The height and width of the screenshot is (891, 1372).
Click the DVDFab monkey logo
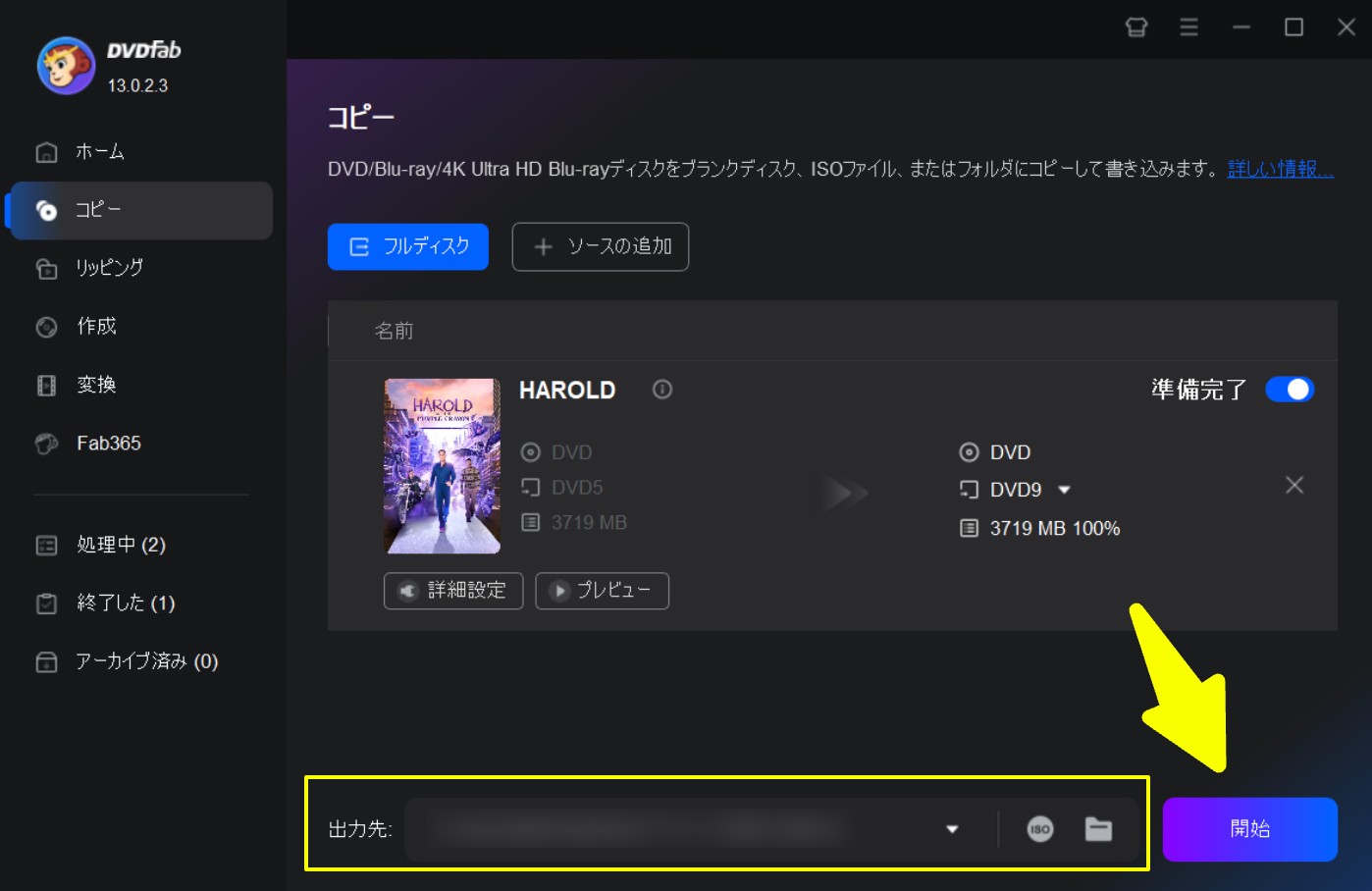[x=65, y=66]
